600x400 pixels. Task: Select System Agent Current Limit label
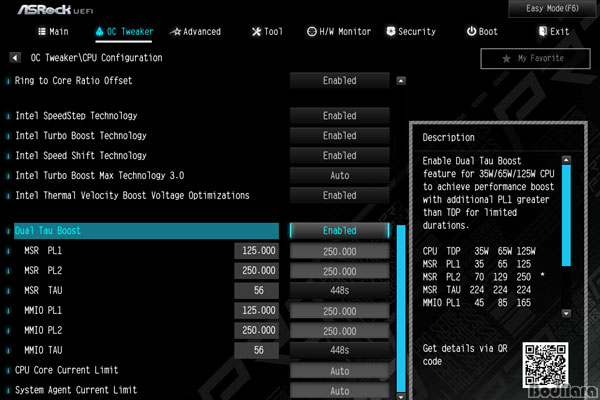[x=76, y=390]
